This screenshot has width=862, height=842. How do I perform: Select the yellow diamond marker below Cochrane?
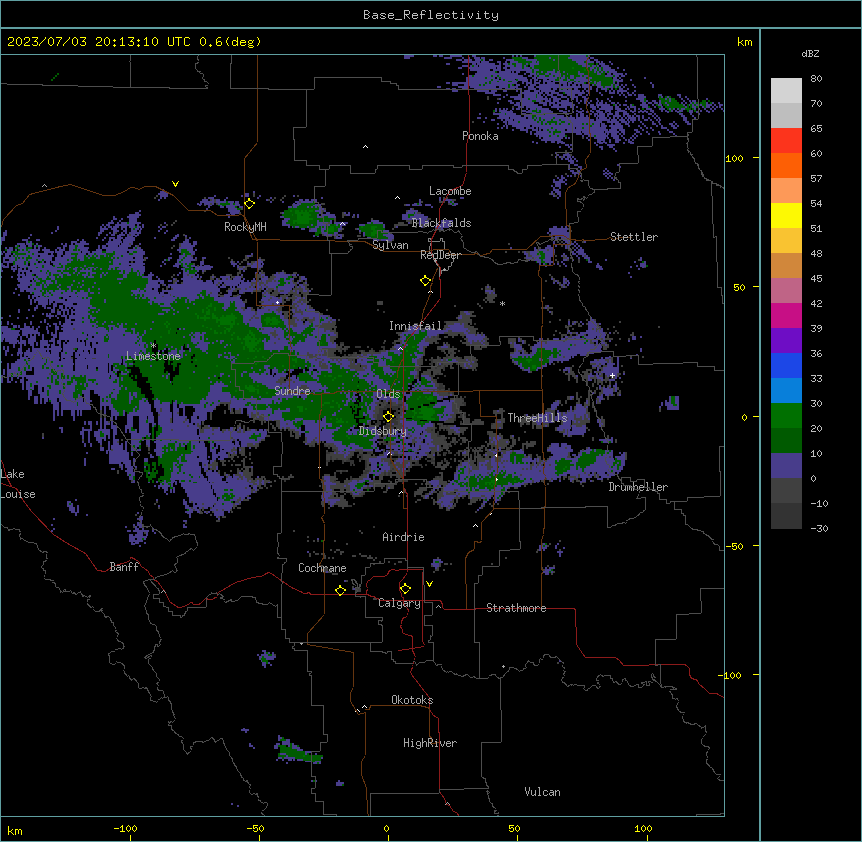[x=340, y=590]
